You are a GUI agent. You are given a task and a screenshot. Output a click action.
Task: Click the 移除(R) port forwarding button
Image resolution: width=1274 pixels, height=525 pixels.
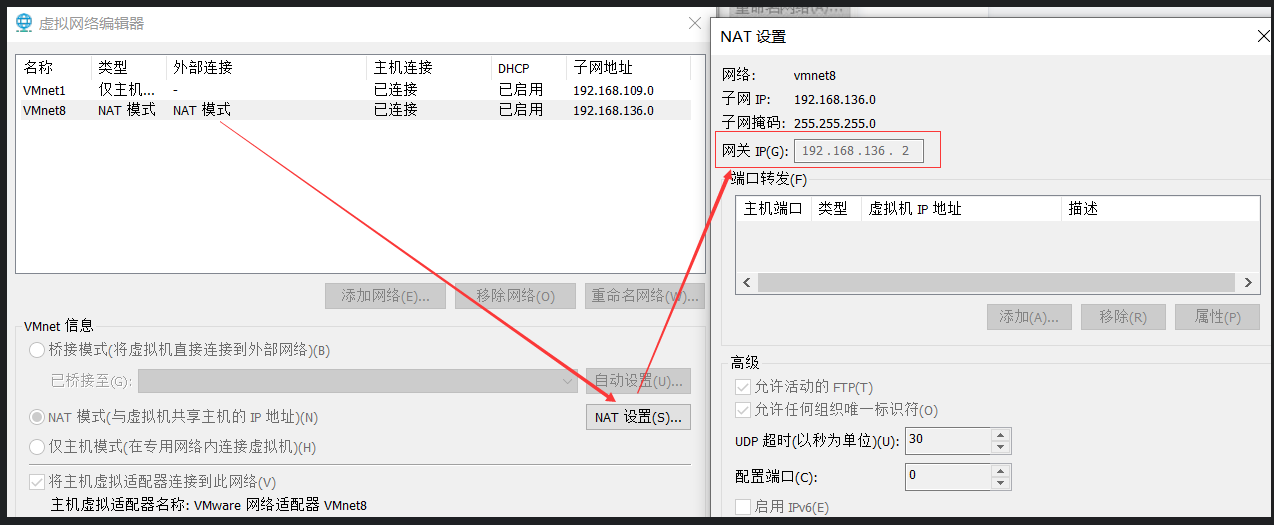point(1123,317)
